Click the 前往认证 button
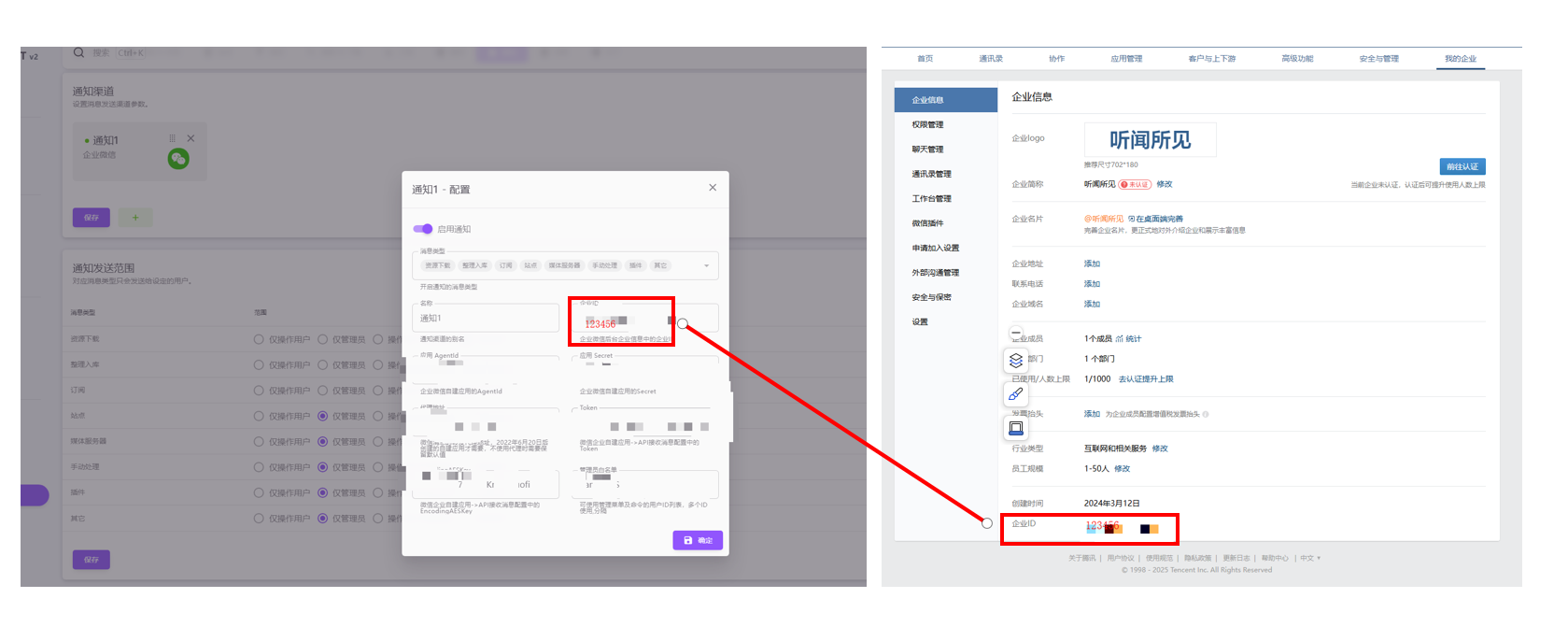1568x641 pixels. (x=1462, y=166)
